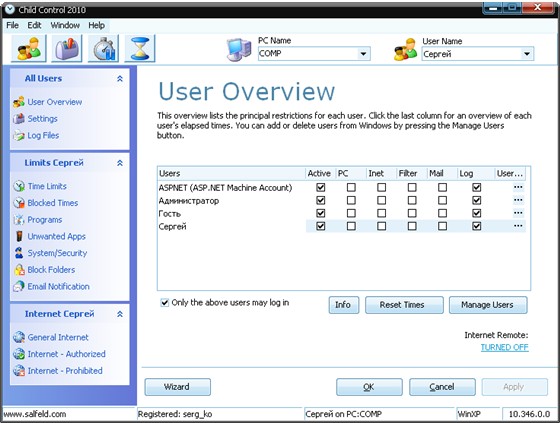The width and height of the screenshot is (560, 423).
Task: Select the Гость user row name
Action: (x=170, y=214)
